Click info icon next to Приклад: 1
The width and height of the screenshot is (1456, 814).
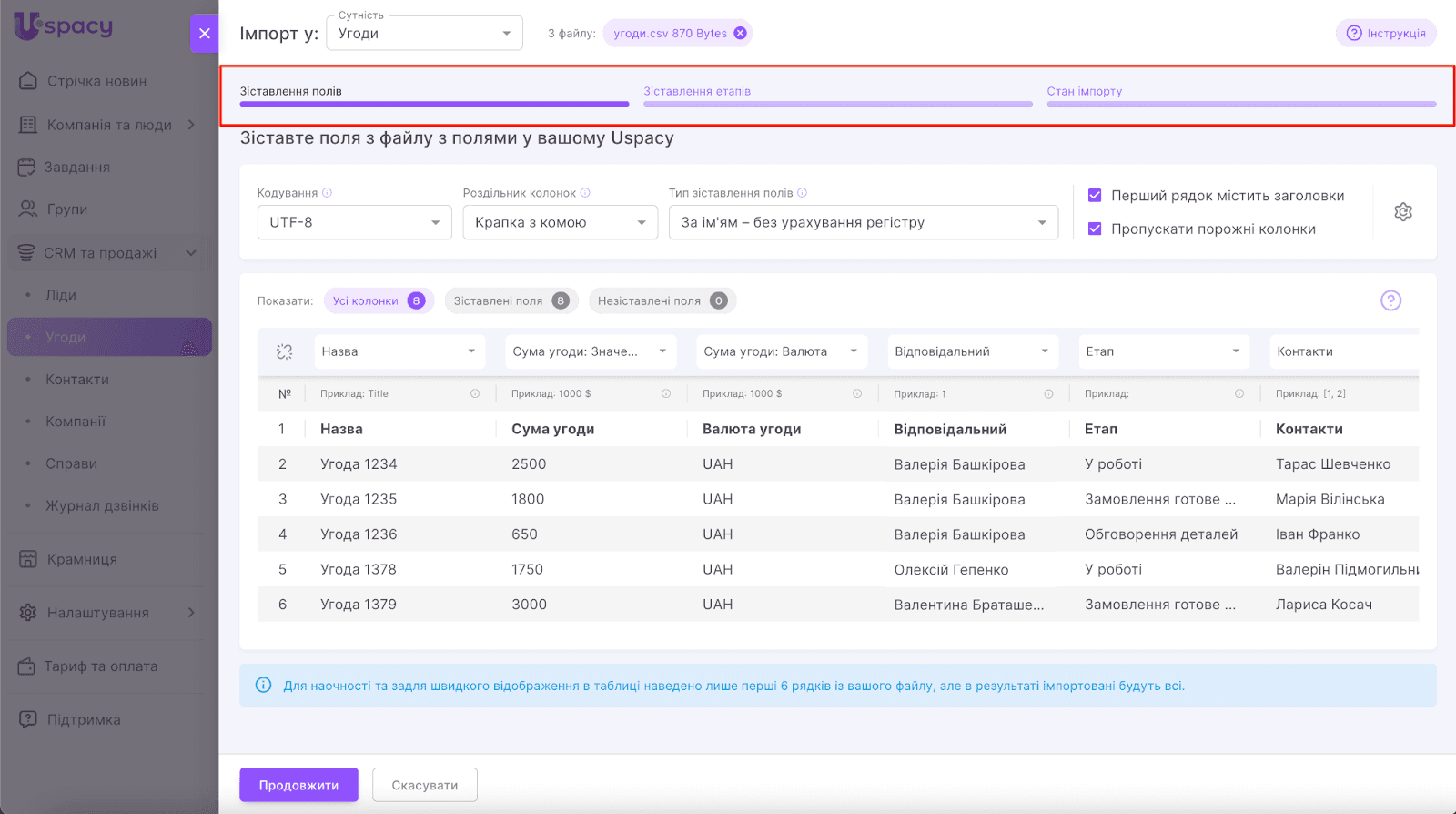point(1048,393)
